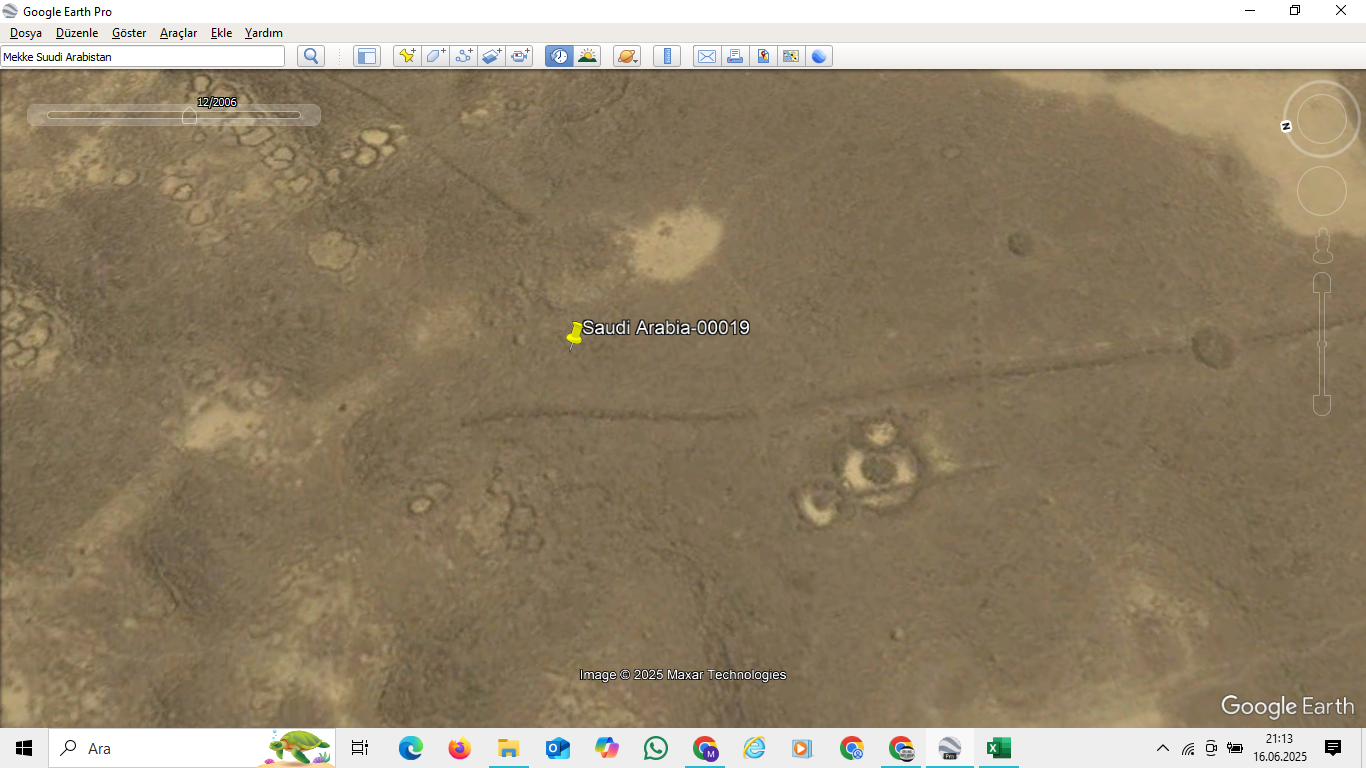
Task: Open the planet switcher dropdown
Action: [x=627, y=56]
